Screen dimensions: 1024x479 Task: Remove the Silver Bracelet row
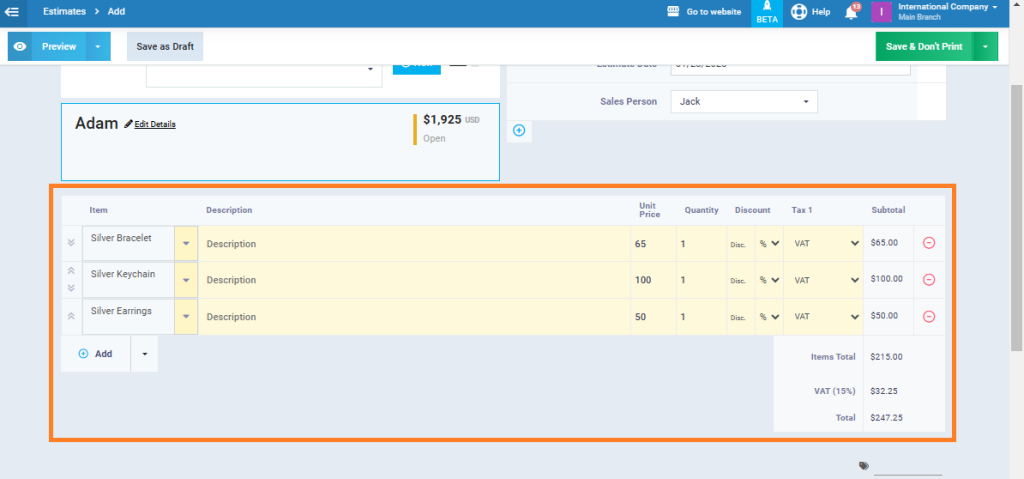coord(929,243)
